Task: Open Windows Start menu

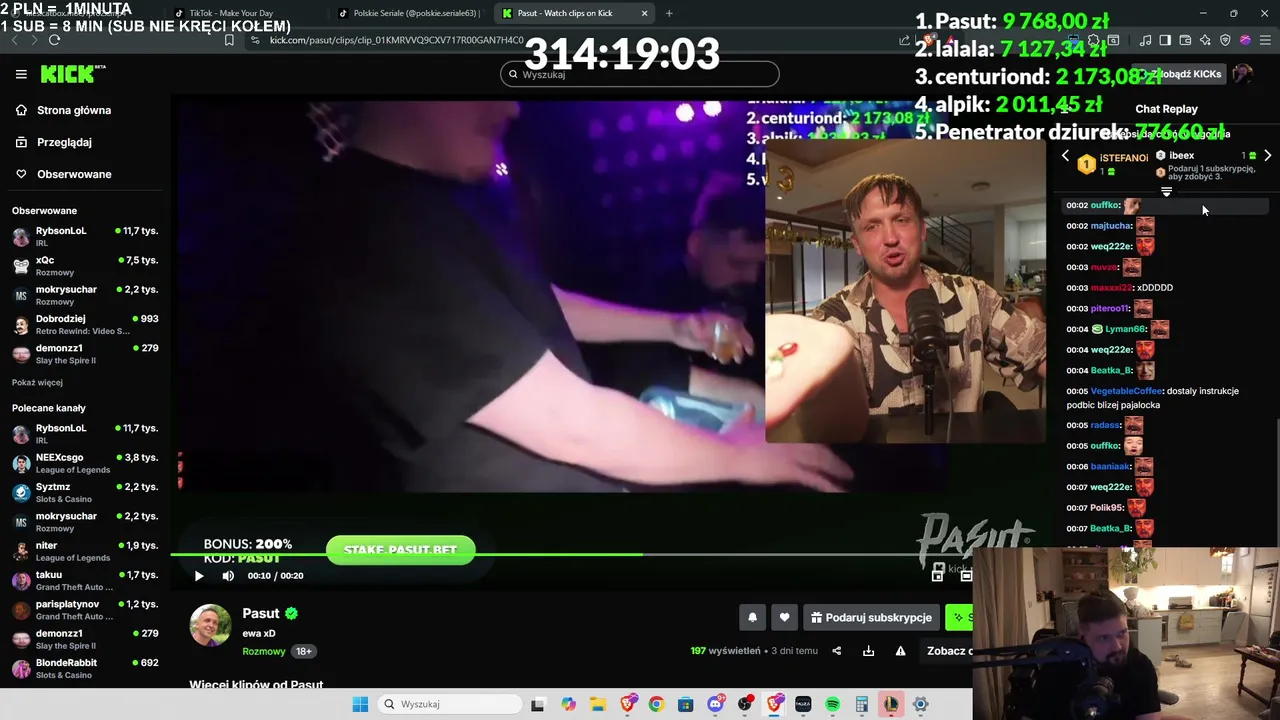Action: click(x=360, y=704)
